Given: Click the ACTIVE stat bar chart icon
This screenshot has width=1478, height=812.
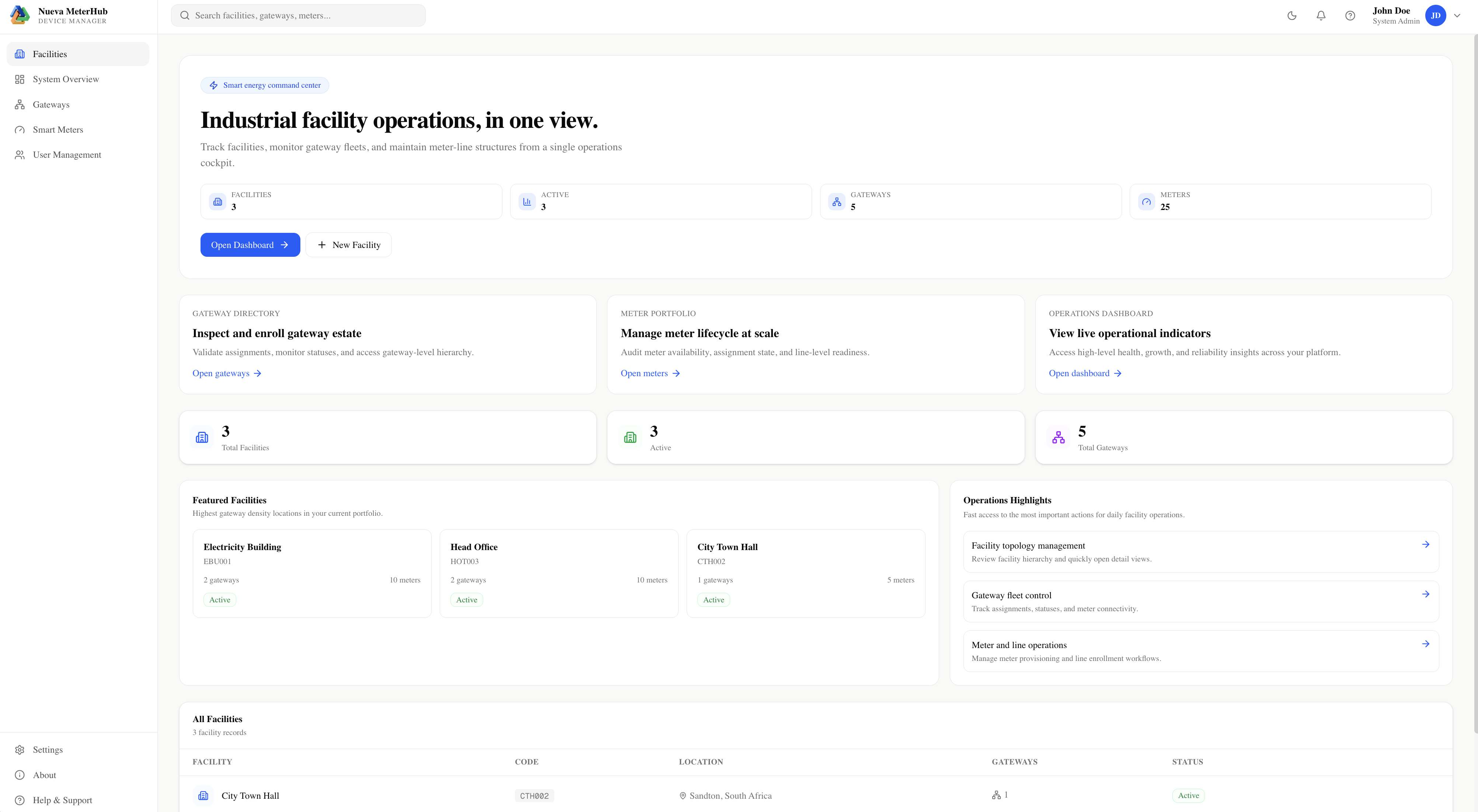Looking at the screenshot, I should click(527, 202).
